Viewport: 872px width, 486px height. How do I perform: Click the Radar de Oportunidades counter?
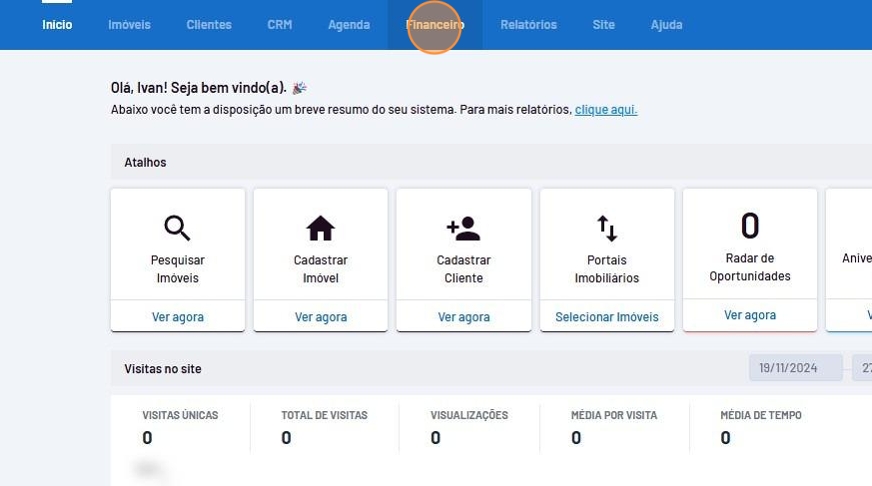click(x=750, y=225)
